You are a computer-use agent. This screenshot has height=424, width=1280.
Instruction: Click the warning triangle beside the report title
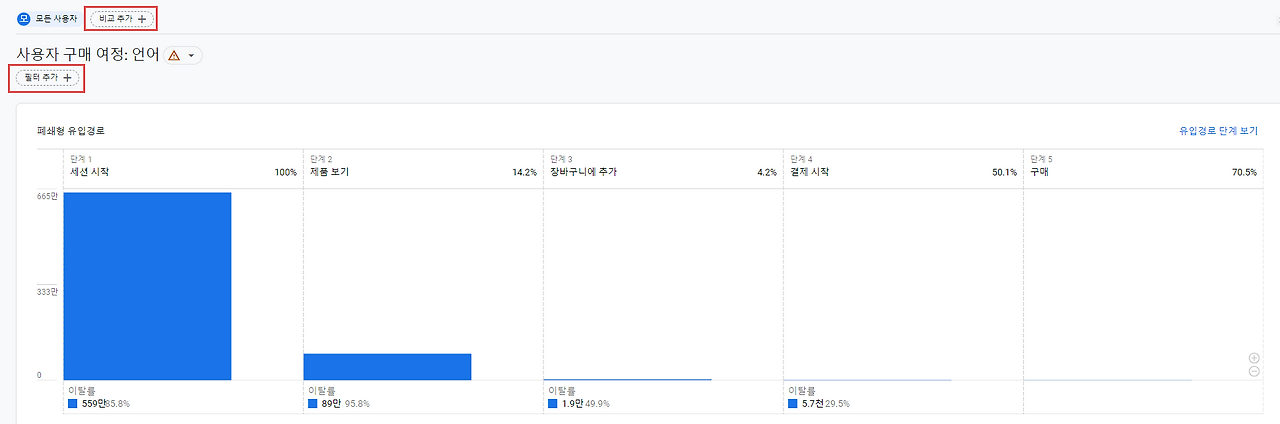tap(174, 56)
